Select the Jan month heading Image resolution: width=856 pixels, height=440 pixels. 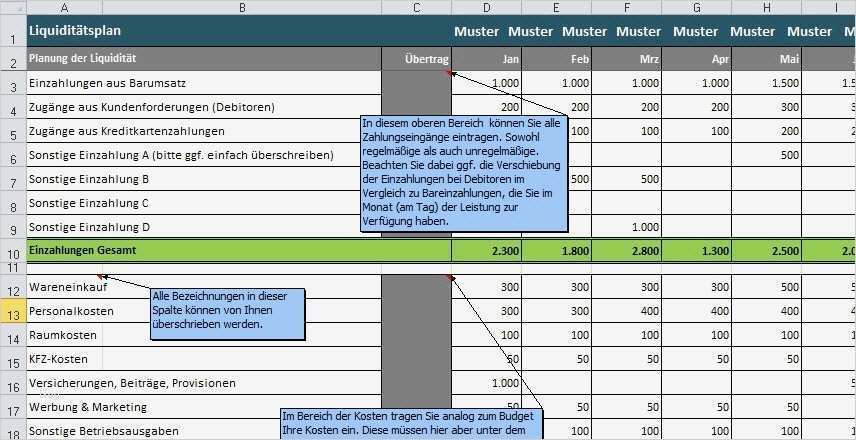[x=486, y=58]
